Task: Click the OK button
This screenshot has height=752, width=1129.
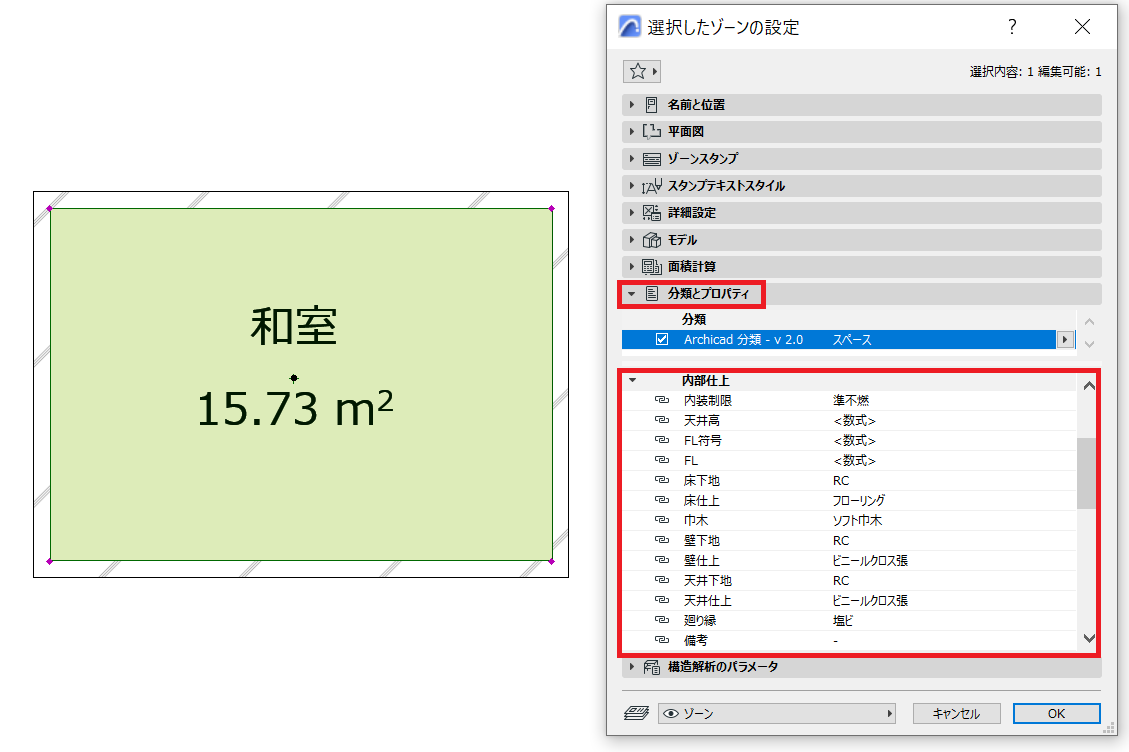Action: pyautogui.click(x=1056, y=713)
